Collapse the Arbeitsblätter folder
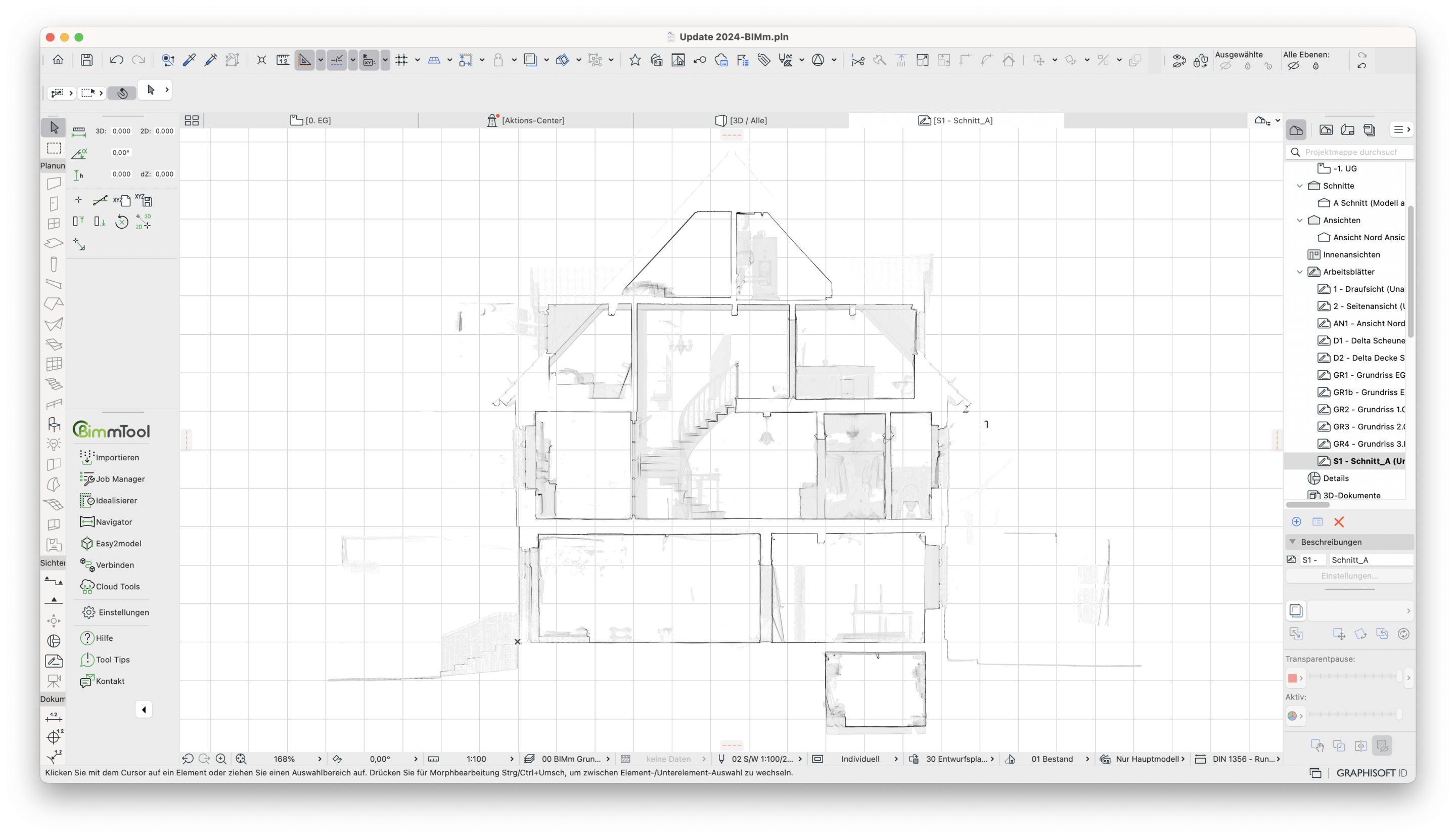The width and height of the screenshot is (1456, 836). pos(1300,272)
